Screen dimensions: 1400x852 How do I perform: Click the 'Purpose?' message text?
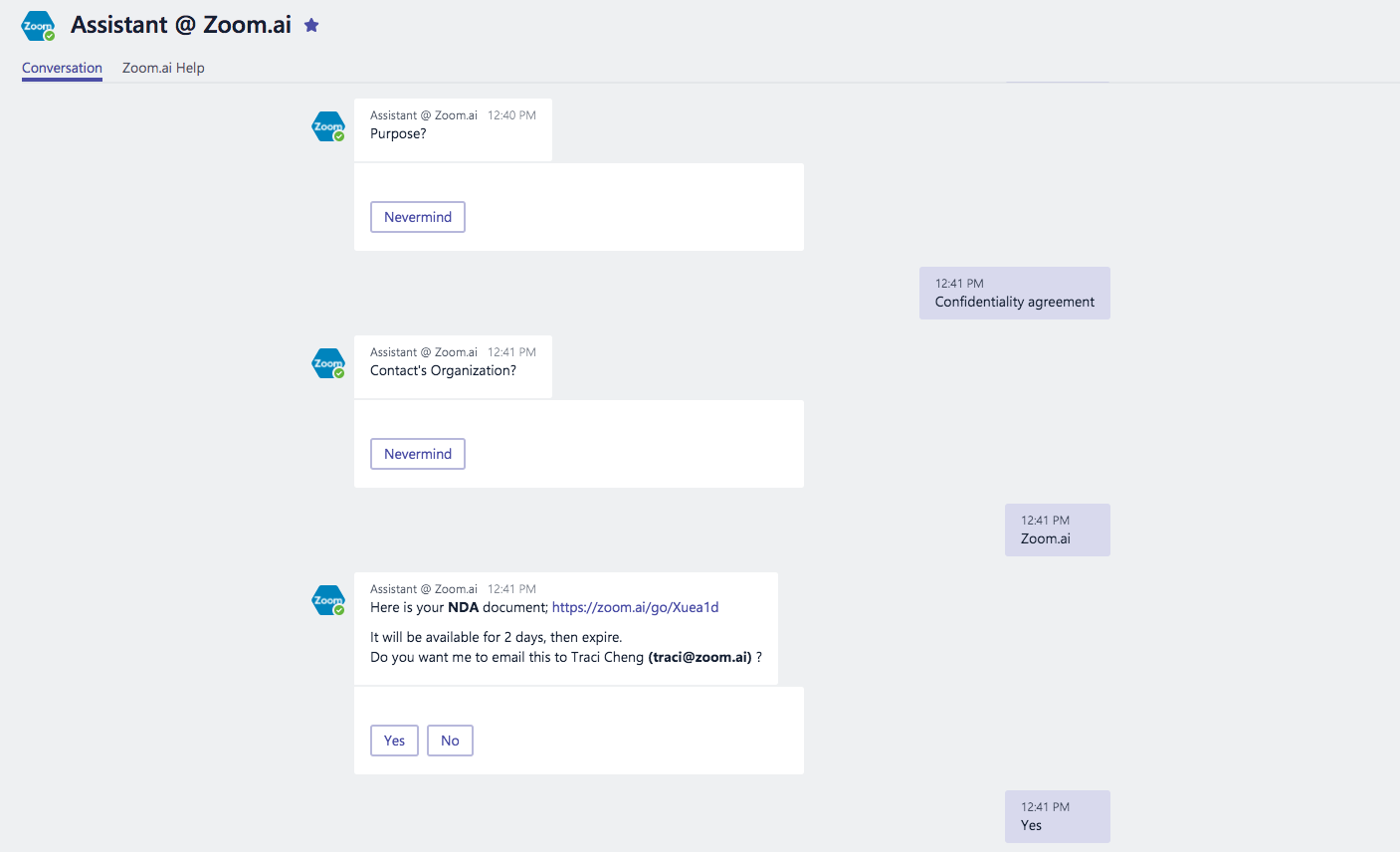tap(398, 133)
